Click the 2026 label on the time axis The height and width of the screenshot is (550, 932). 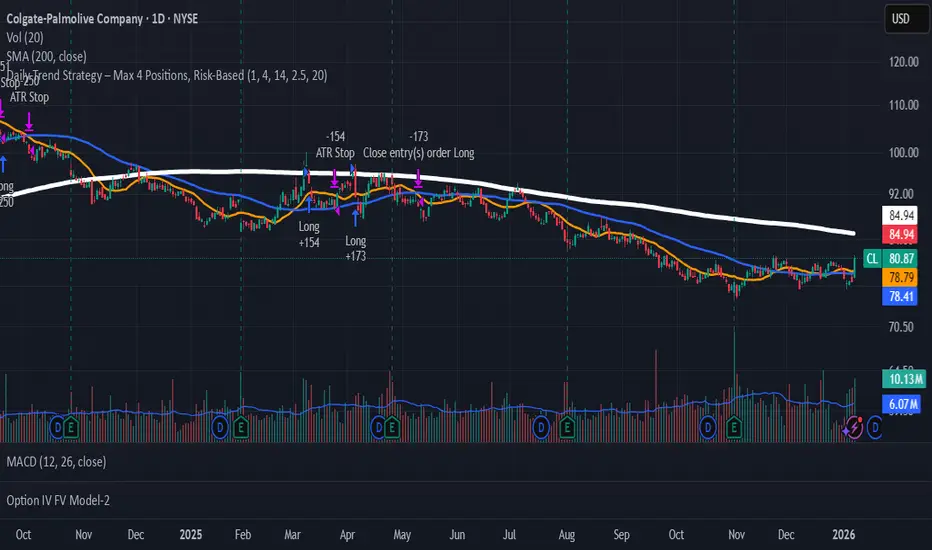(x=843, y=535)
